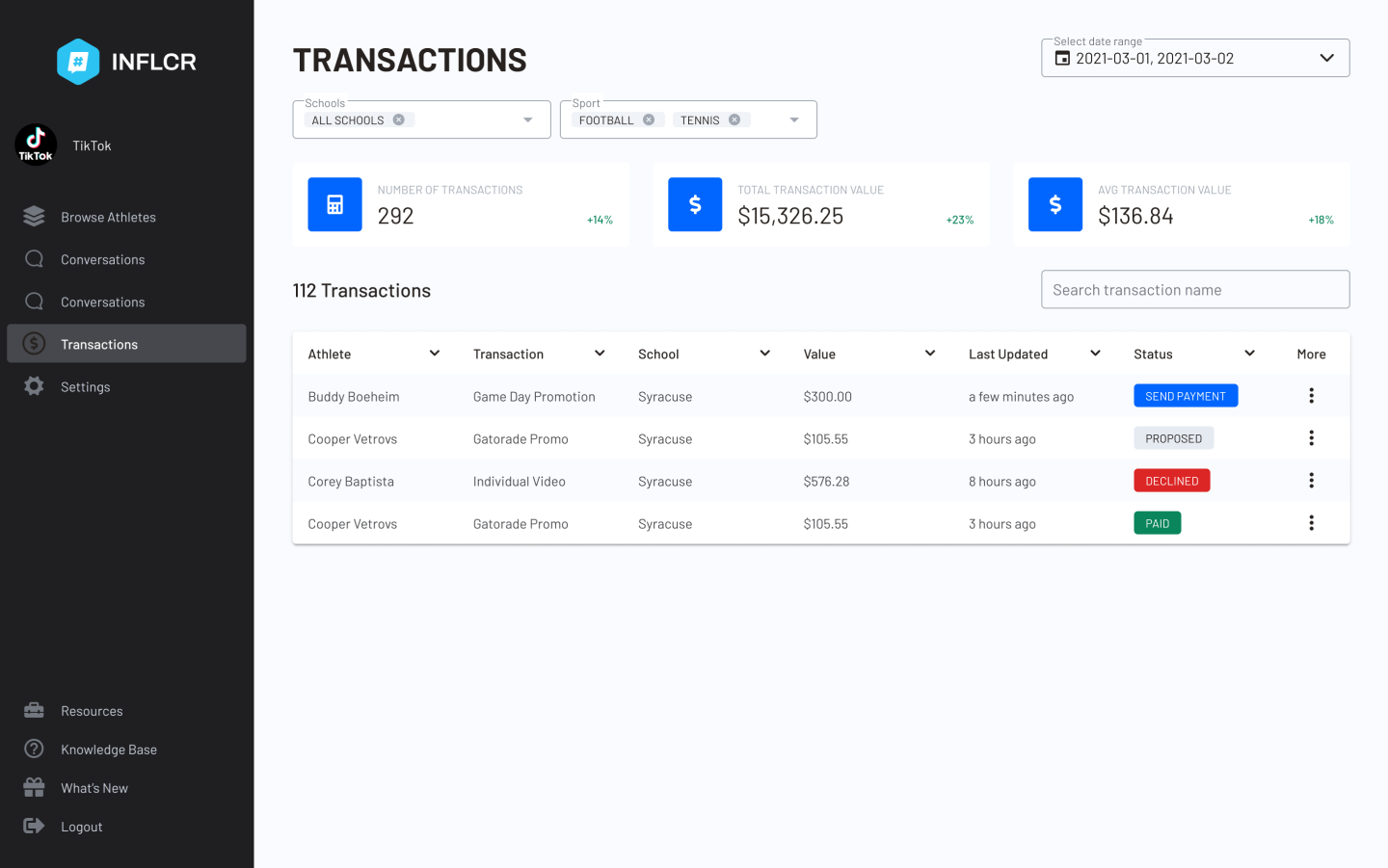Click dollar icon on Avg Transaction Value card
The height and width of the screenshot is (868, 1388).
[1055, 204]
